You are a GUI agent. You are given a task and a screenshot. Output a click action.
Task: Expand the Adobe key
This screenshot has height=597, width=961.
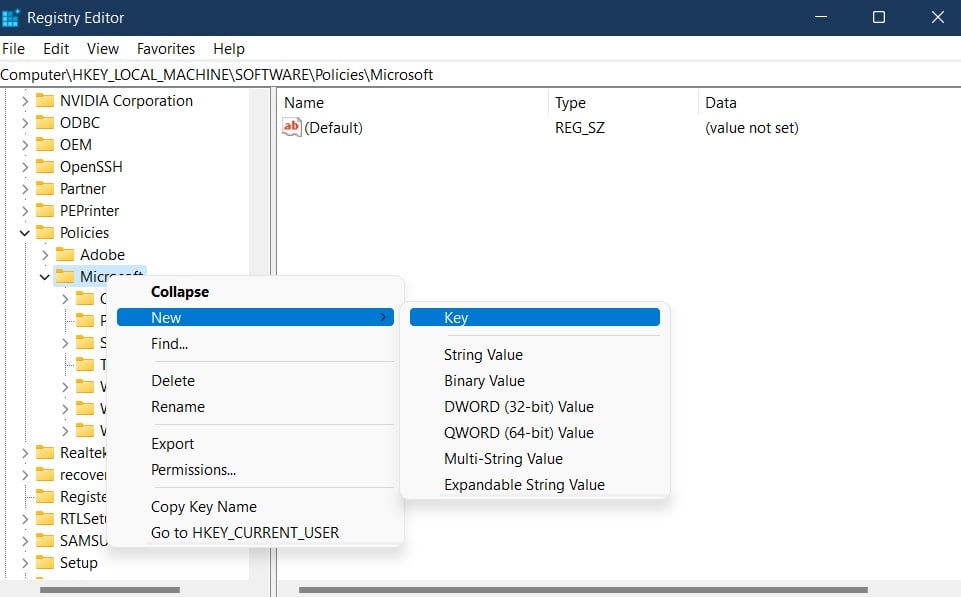tap(45, 255)
